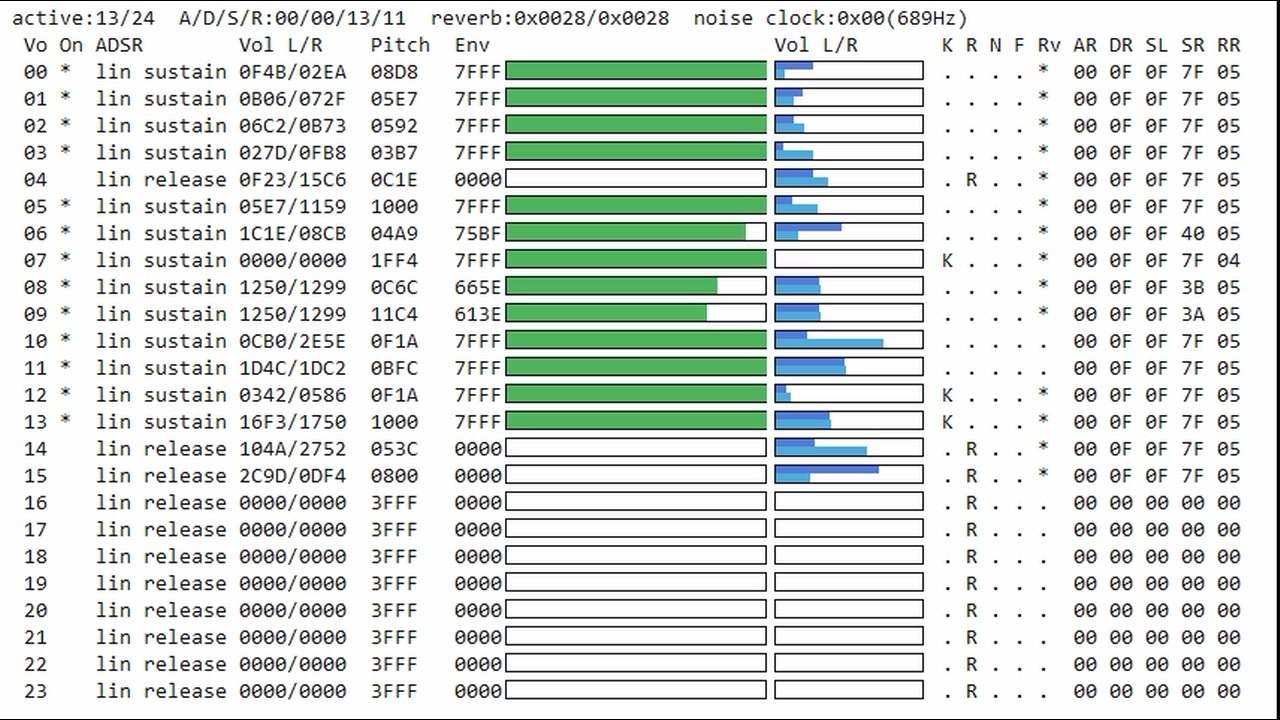The height and width of the screenshot is (720, 1280).
Task: Select the "lin sustain" label of voice 11
Action: (x=161, y=368)
